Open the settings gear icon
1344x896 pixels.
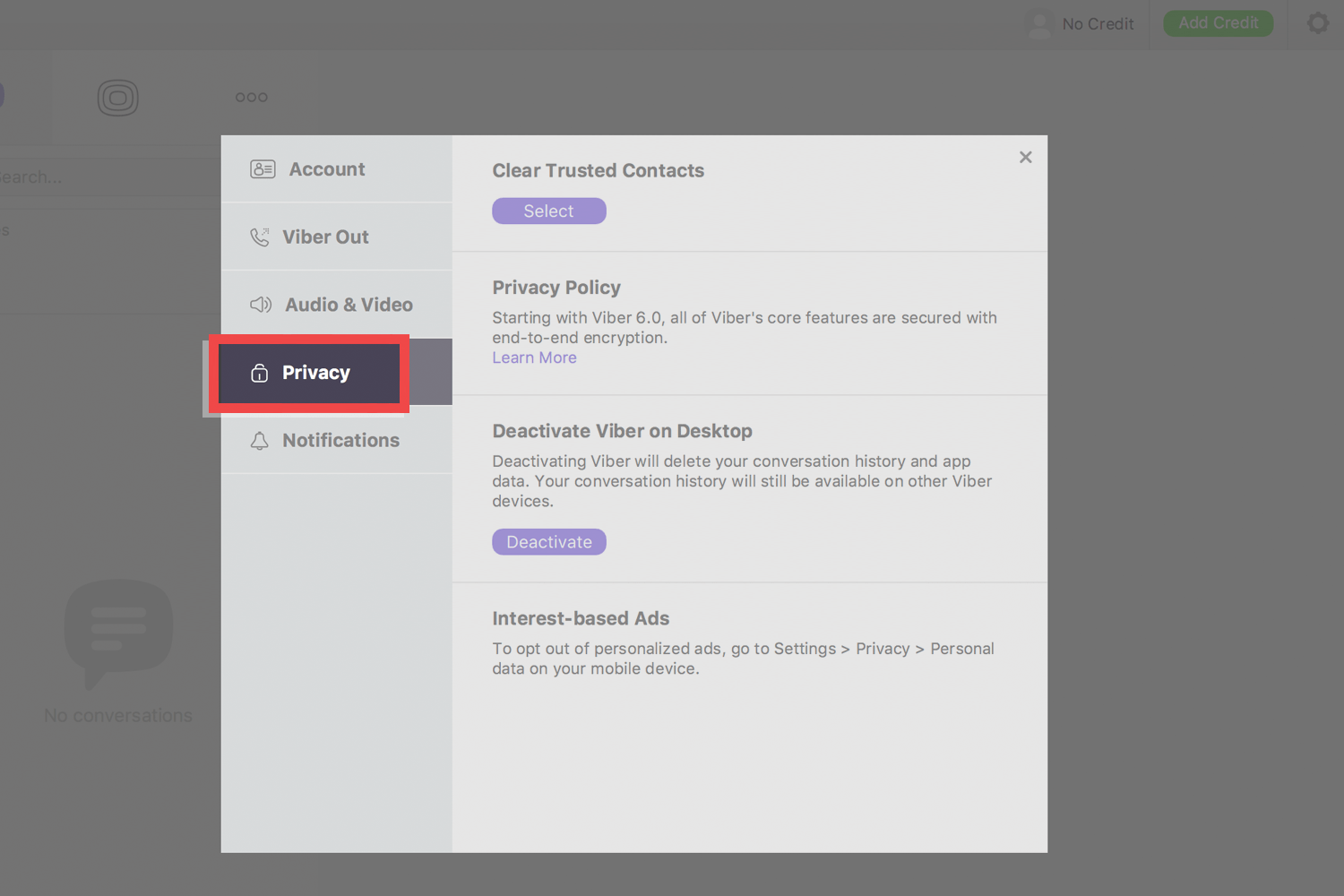(1317, 23)
